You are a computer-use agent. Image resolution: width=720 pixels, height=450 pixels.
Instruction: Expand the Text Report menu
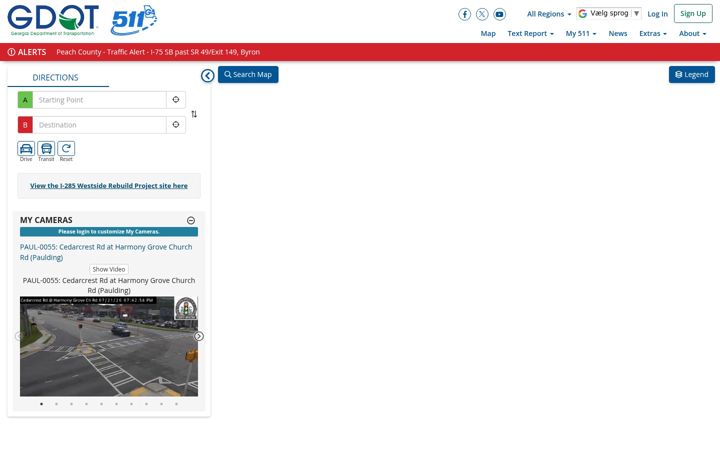pos(530,34)
